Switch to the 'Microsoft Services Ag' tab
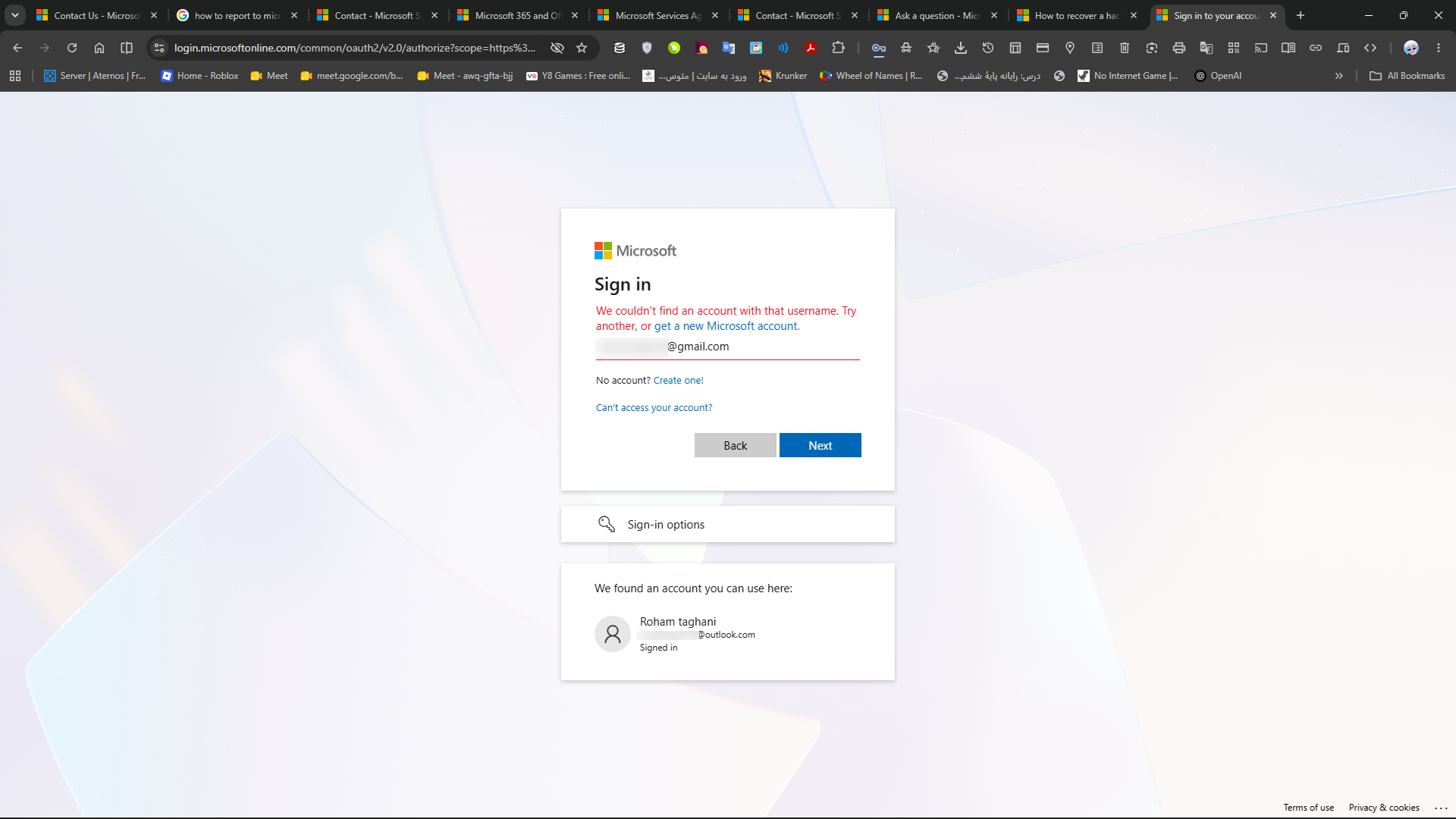The image size is (1456, 819). click(x=657, y=15)
